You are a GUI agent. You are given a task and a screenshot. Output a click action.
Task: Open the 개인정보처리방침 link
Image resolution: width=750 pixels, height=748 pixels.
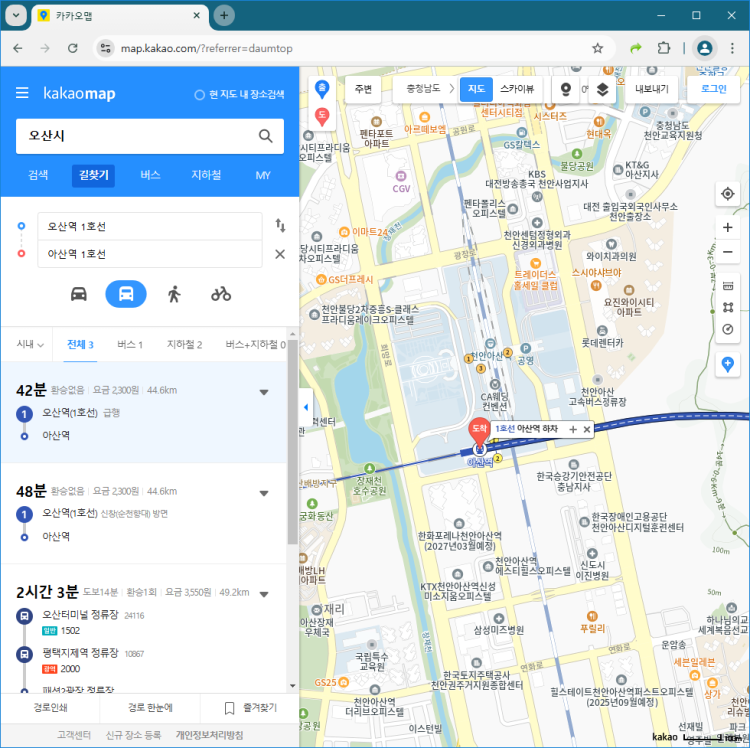coord(210,735)
